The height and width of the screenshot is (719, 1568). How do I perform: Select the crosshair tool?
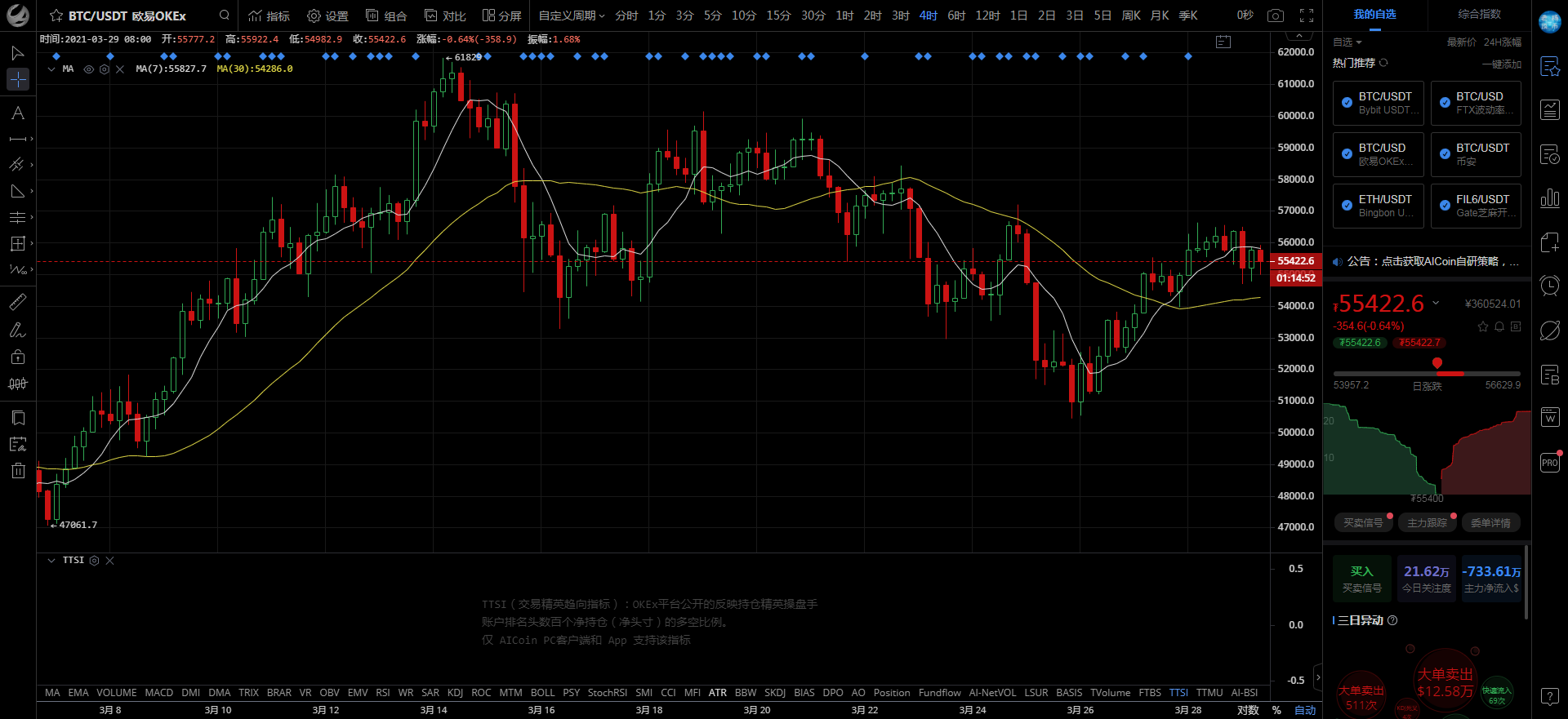coord(17,79)
